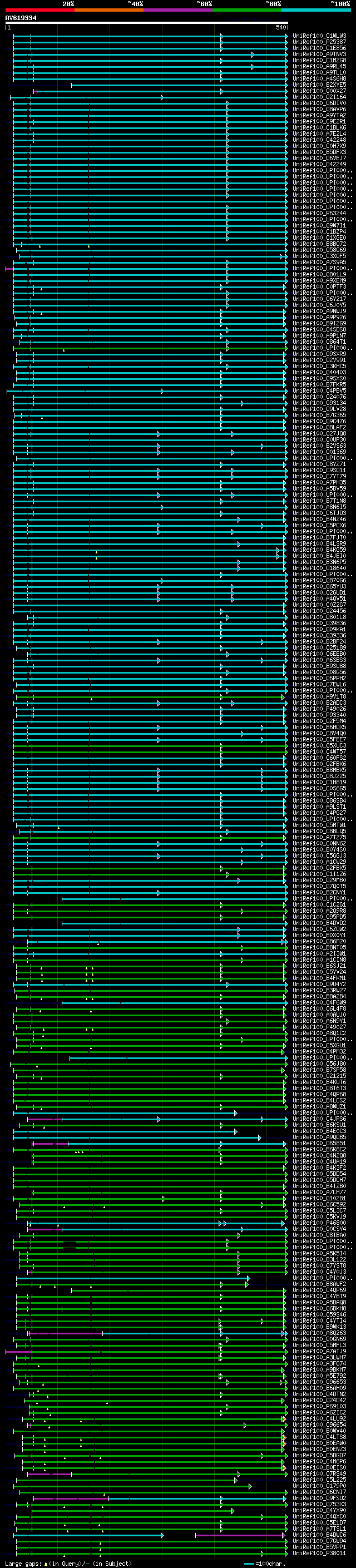This screenshot has height=1568, width=356.
Task: Open hit UniRef100_A9RL45
Action: point(319,66)
